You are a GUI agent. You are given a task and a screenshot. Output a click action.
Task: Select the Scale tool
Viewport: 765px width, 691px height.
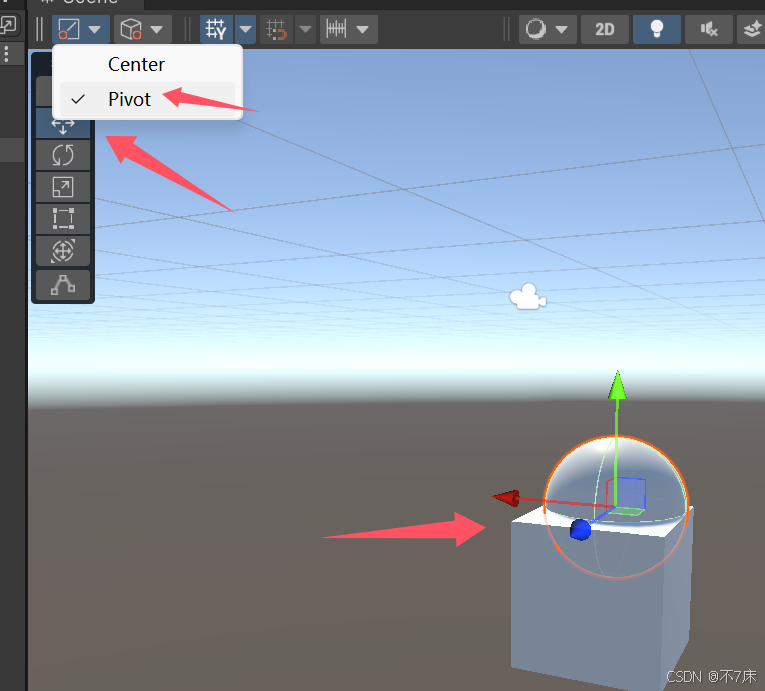coord(63,187)
